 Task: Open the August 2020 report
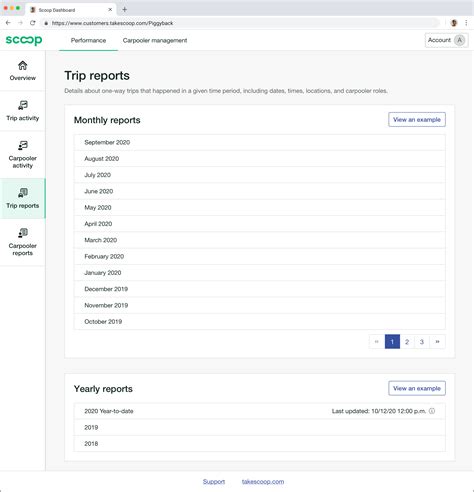pyautogui.click(x=260, y=159)
